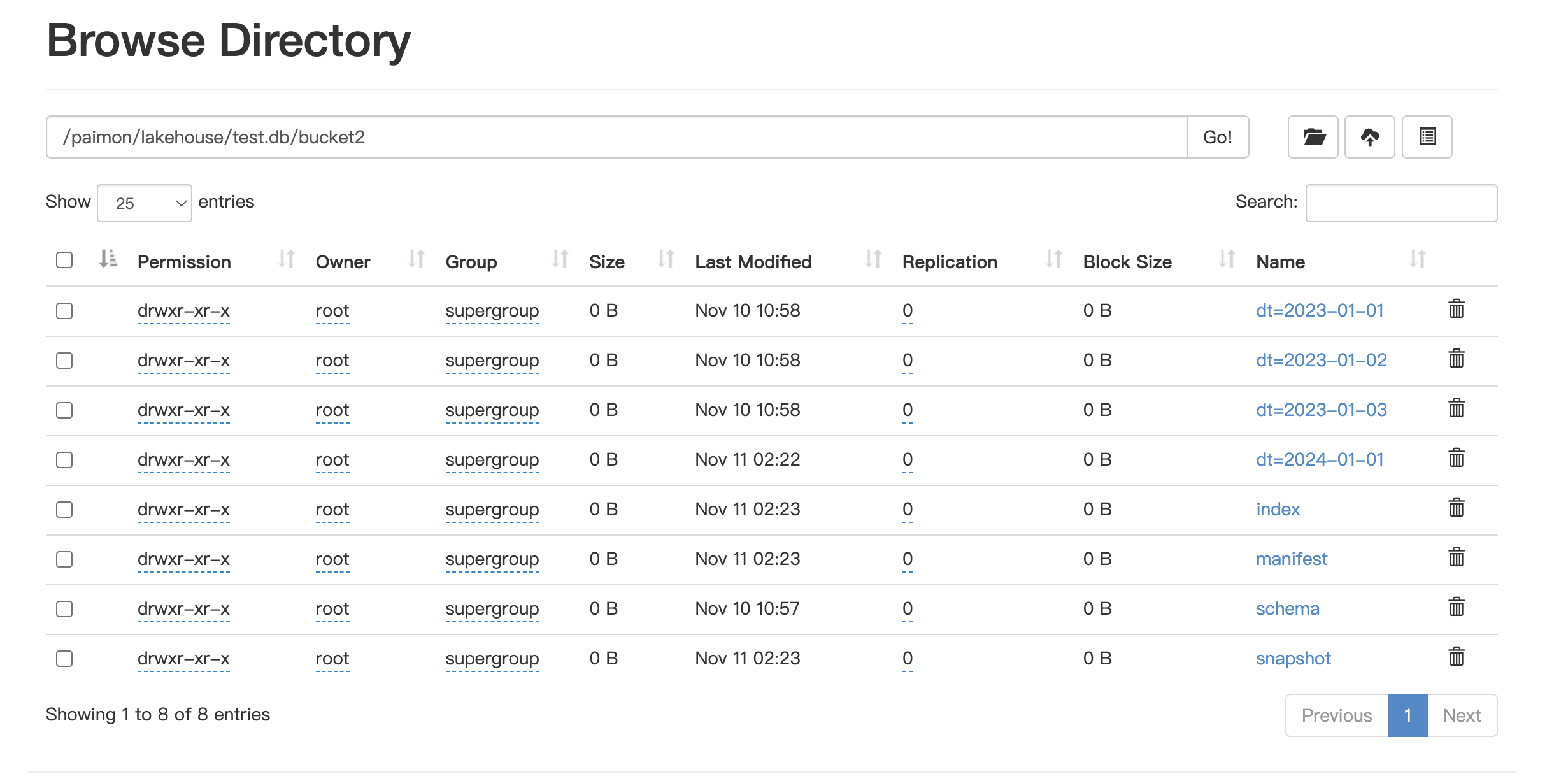Sort the table by Size column
The width and height of the screenshot is (1568, 781).
[666, 260]
